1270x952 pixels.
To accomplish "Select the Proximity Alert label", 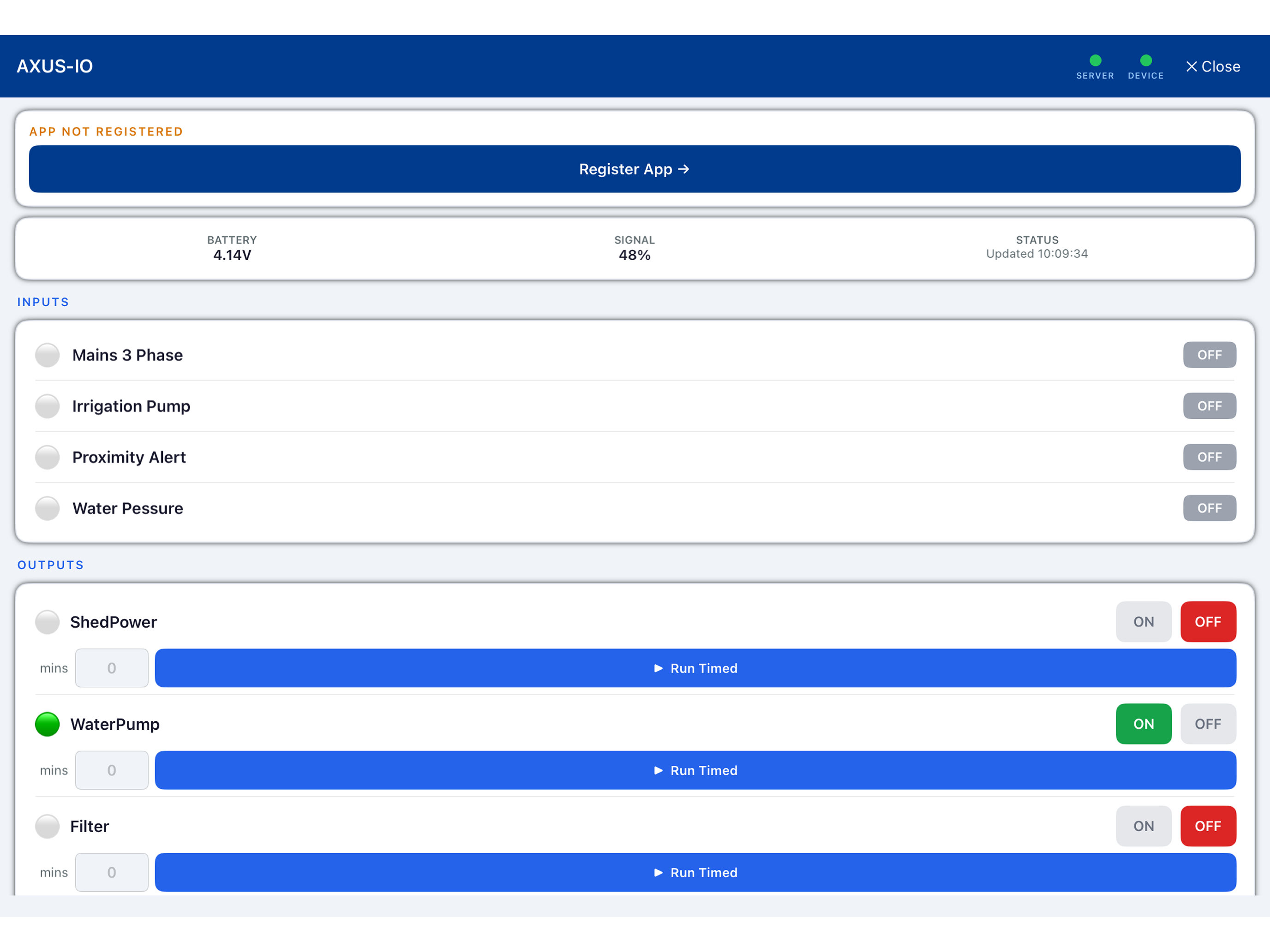I will (x=129, y=458).
